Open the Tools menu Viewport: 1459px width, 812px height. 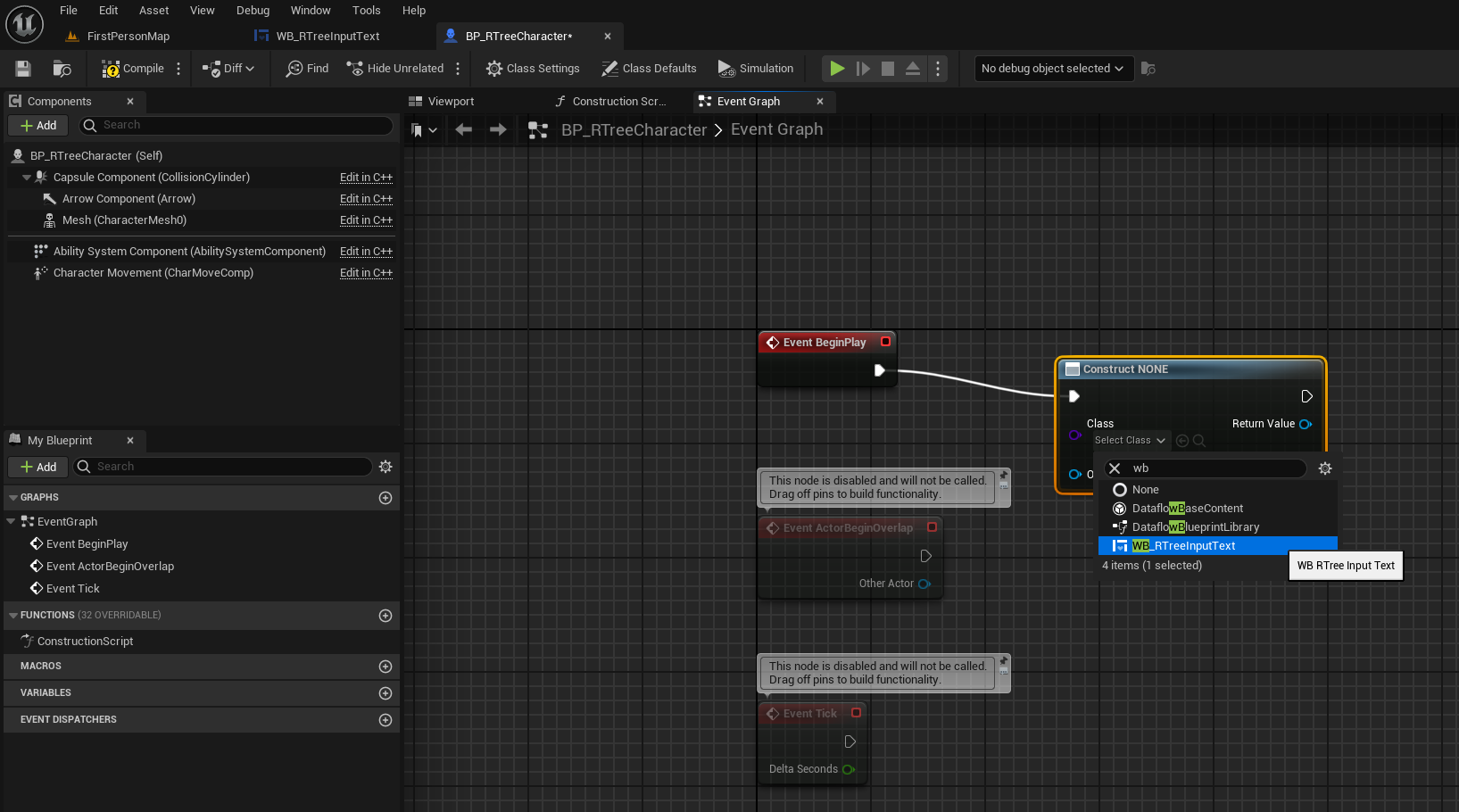click(366, 11)
